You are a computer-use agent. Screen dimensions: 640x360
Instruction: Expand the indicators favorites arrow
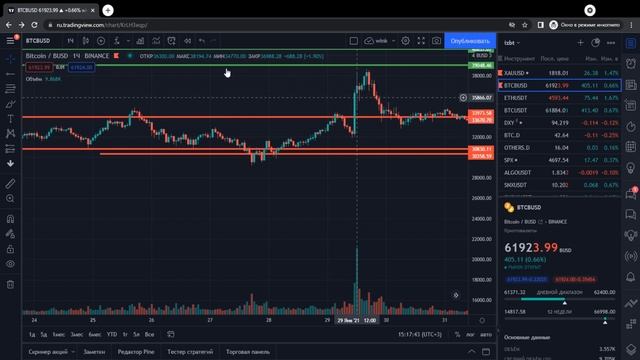tap(128, 41)
